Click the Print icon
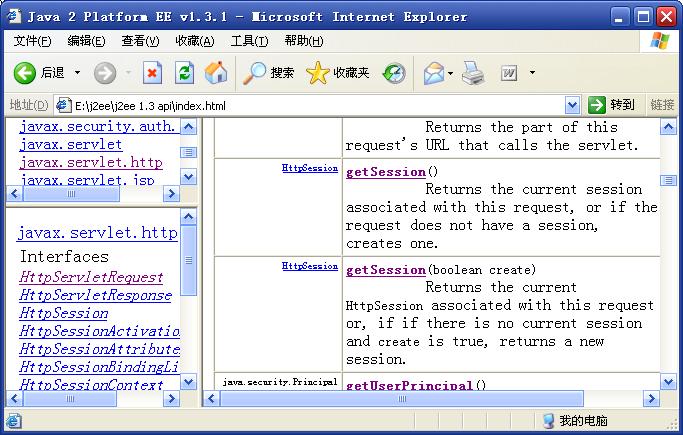Viewport: 683px width, 435px height. pos(473,73)
